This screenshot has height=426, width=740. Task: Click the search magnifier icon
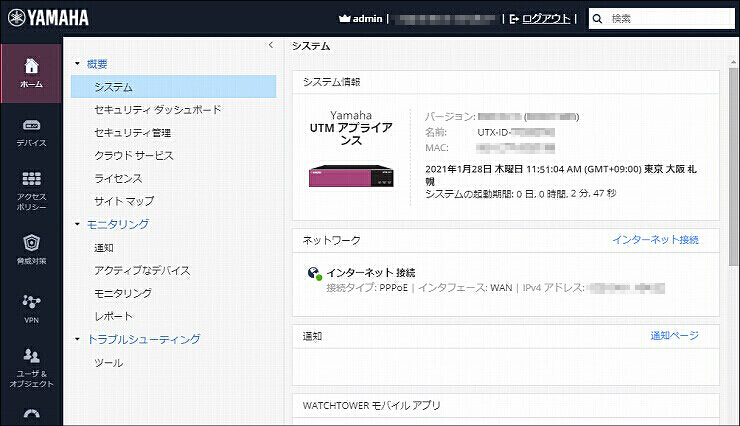[597, 19]
